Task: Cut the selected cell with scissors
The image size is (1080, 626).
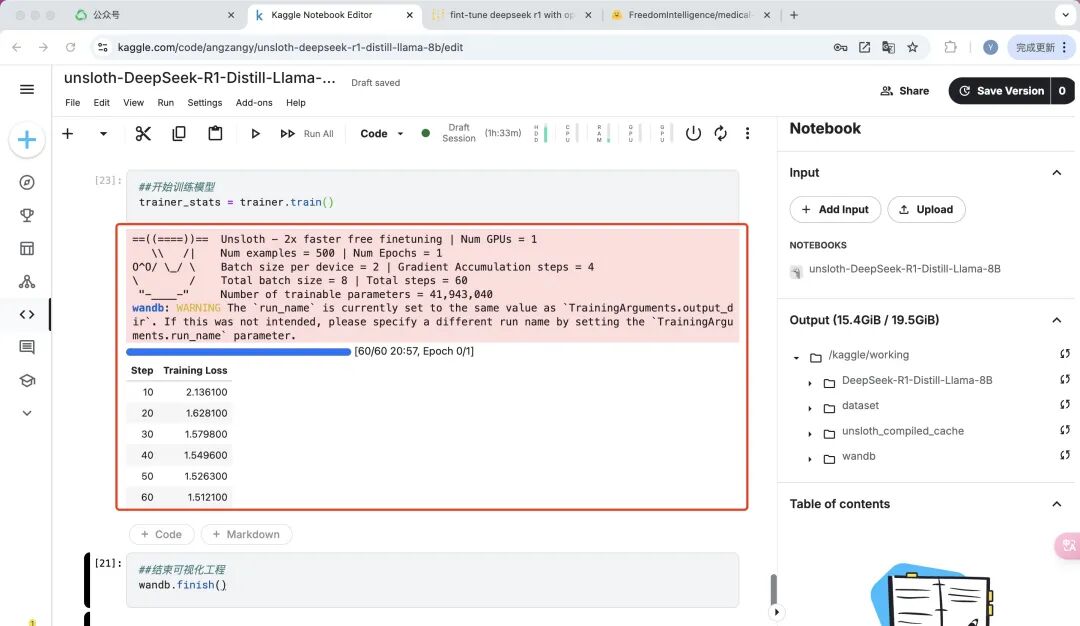Action: tap(143, 134)
